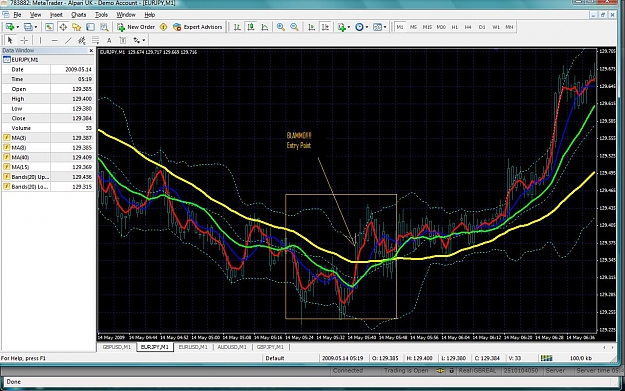This screenshot has width=625, height=391.
Task: Toggle the Market Watch window icon
Action: (49, 27)
